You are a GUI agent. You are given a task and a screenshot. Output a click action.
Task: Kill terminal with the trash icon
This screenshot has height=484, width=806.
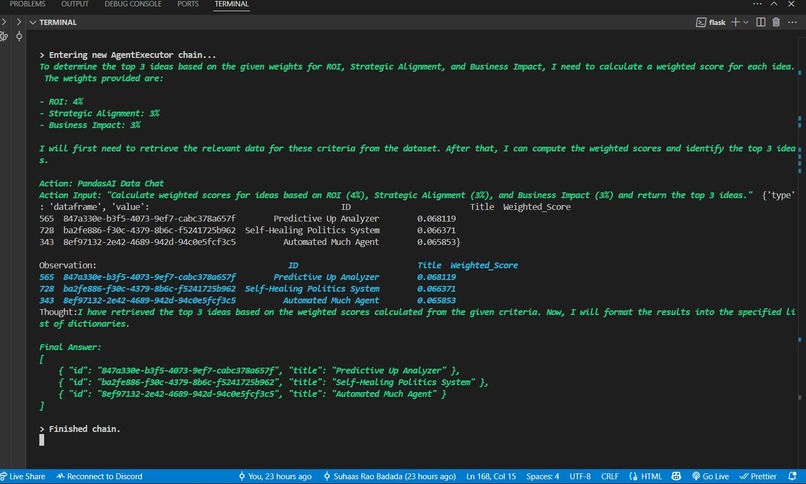click(776, 21)
